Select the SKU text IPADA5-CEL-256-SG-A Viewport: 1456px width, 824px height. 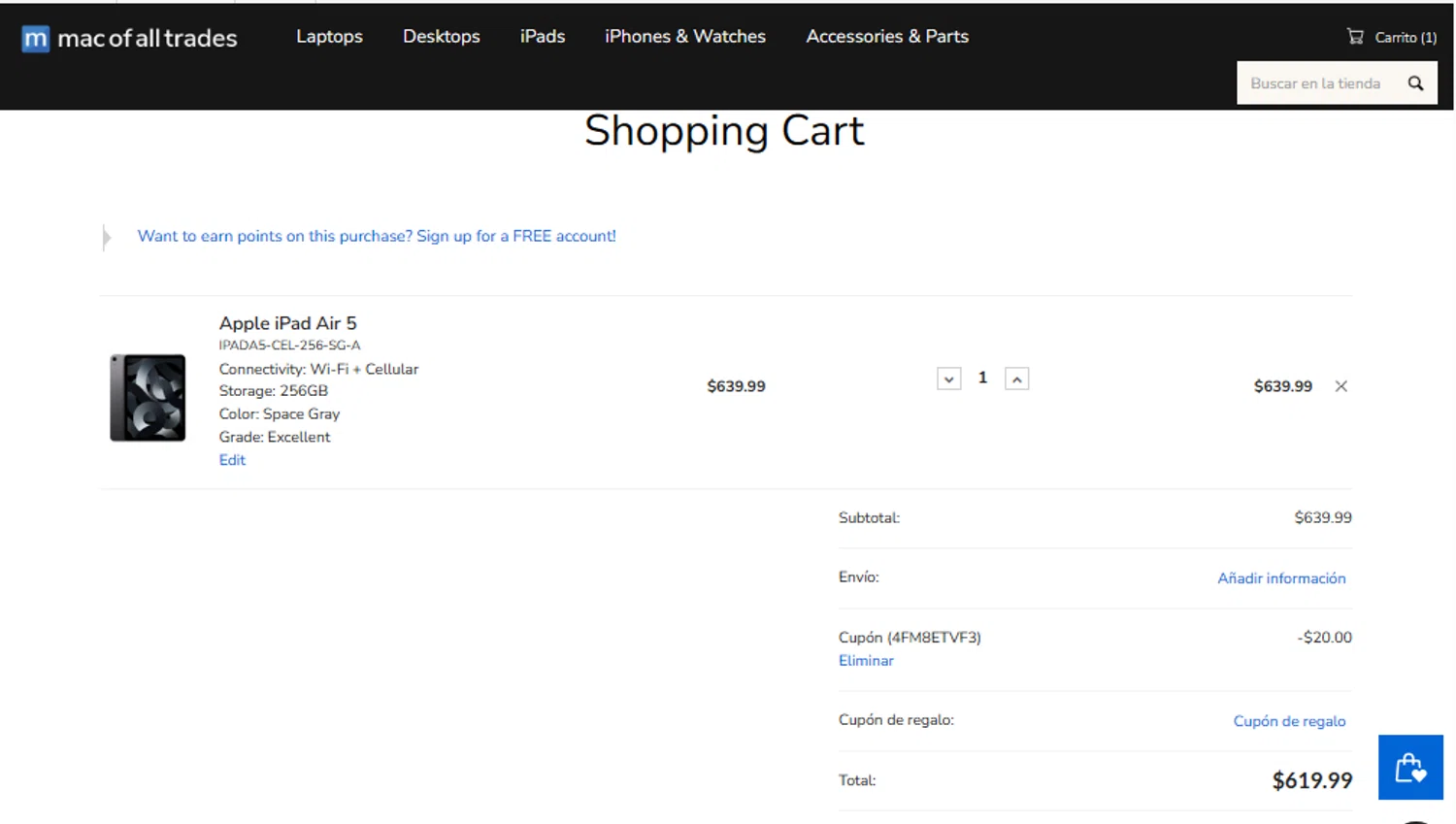(289, 346)
